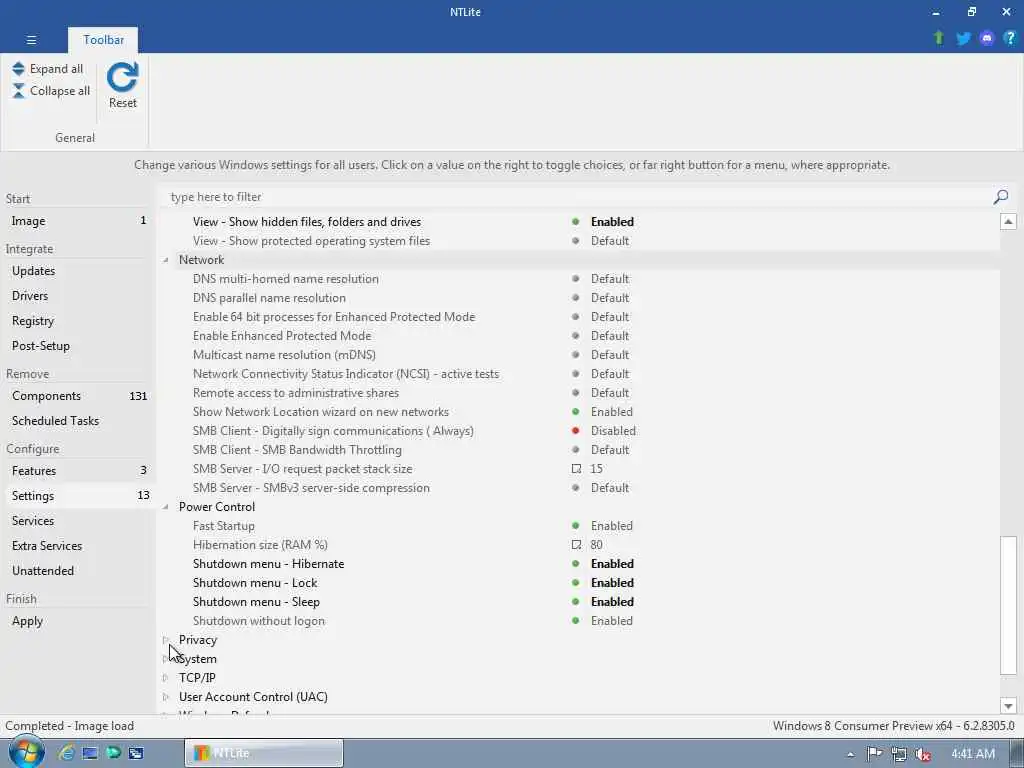The height and width of the screenshot is (768, 1024).
Task: Select DNS parallel name resolution row
Action: click(x=580, y=298)
